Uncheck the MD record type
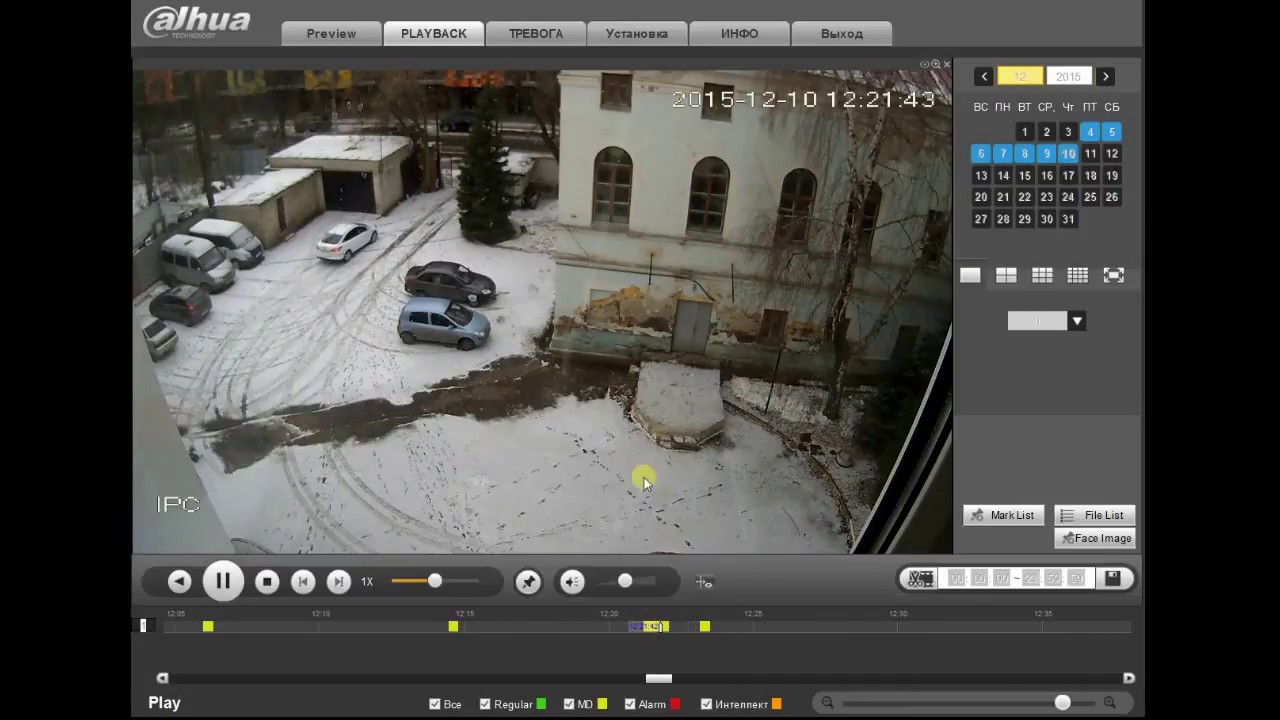 pos(569,704)
